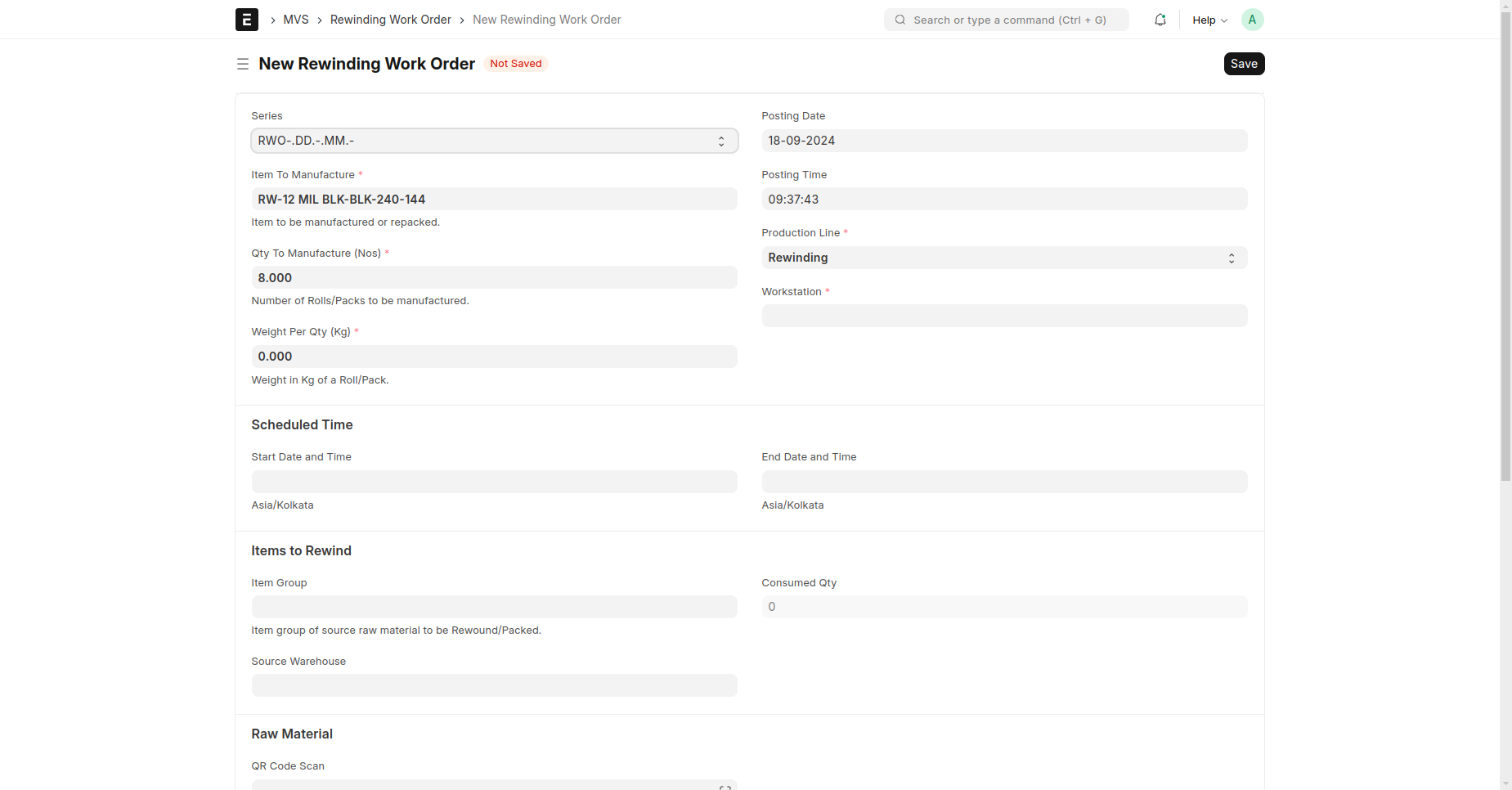Set the Start Date and Time field
Viewport: 1512px width, 790px height.
coord(494,482)
